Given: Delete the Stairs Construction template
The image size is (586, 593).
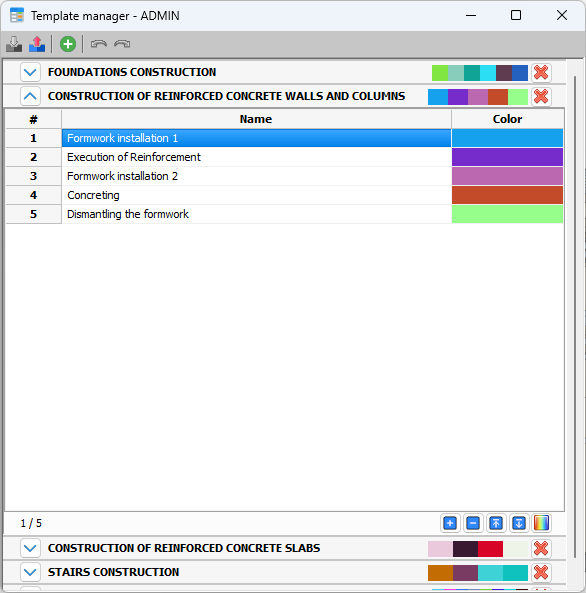Looking at the screenshot, I should click(x=541, y=573).
